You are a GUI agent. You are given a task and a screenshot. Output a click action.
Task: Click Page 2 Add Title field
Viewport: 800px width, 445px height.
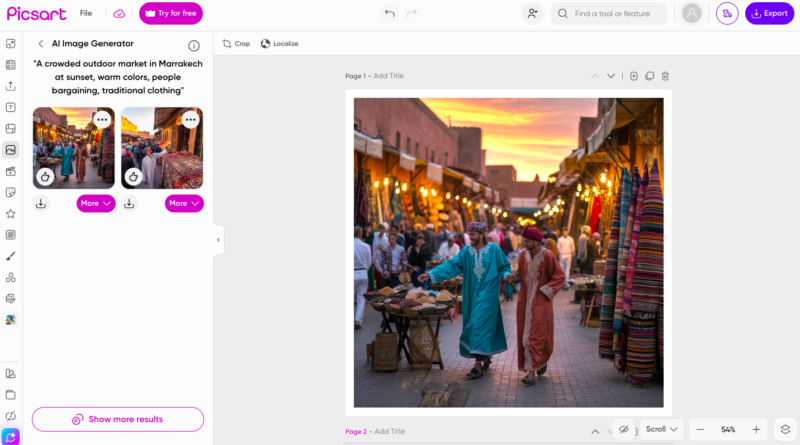coord(389,431)
